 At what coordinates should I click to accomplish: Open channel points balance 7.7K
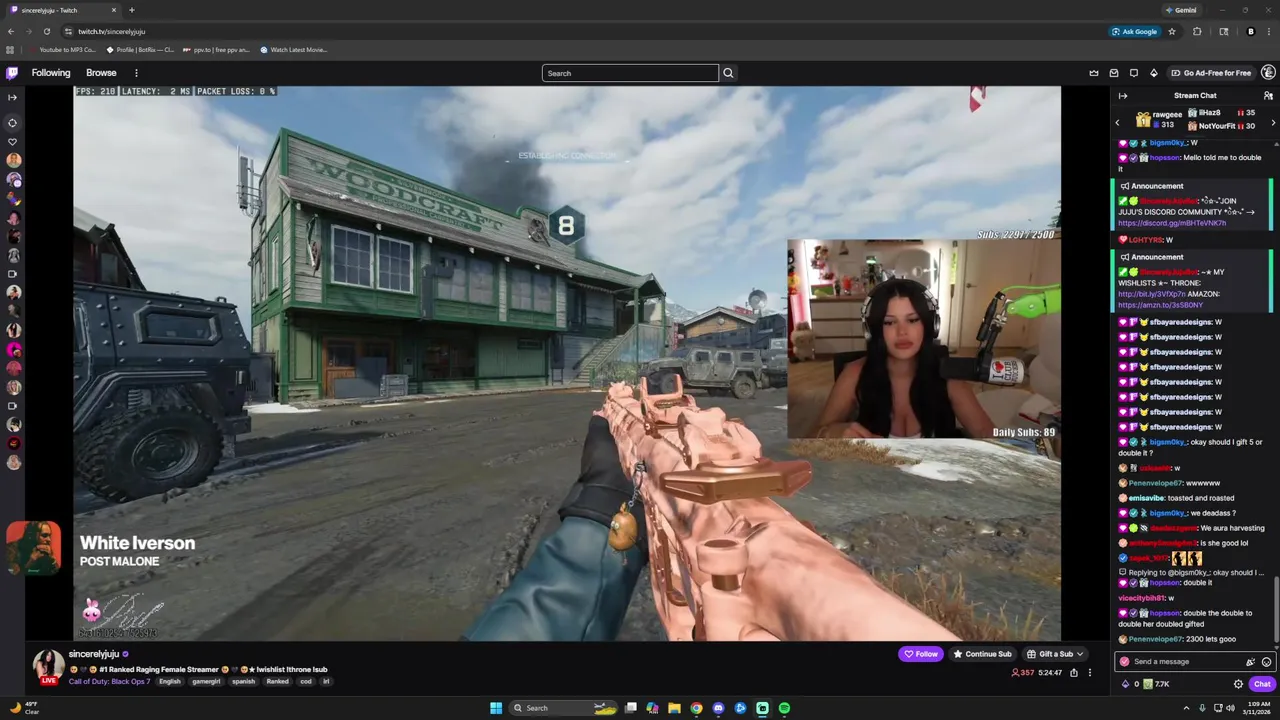tap(1154, 684)
